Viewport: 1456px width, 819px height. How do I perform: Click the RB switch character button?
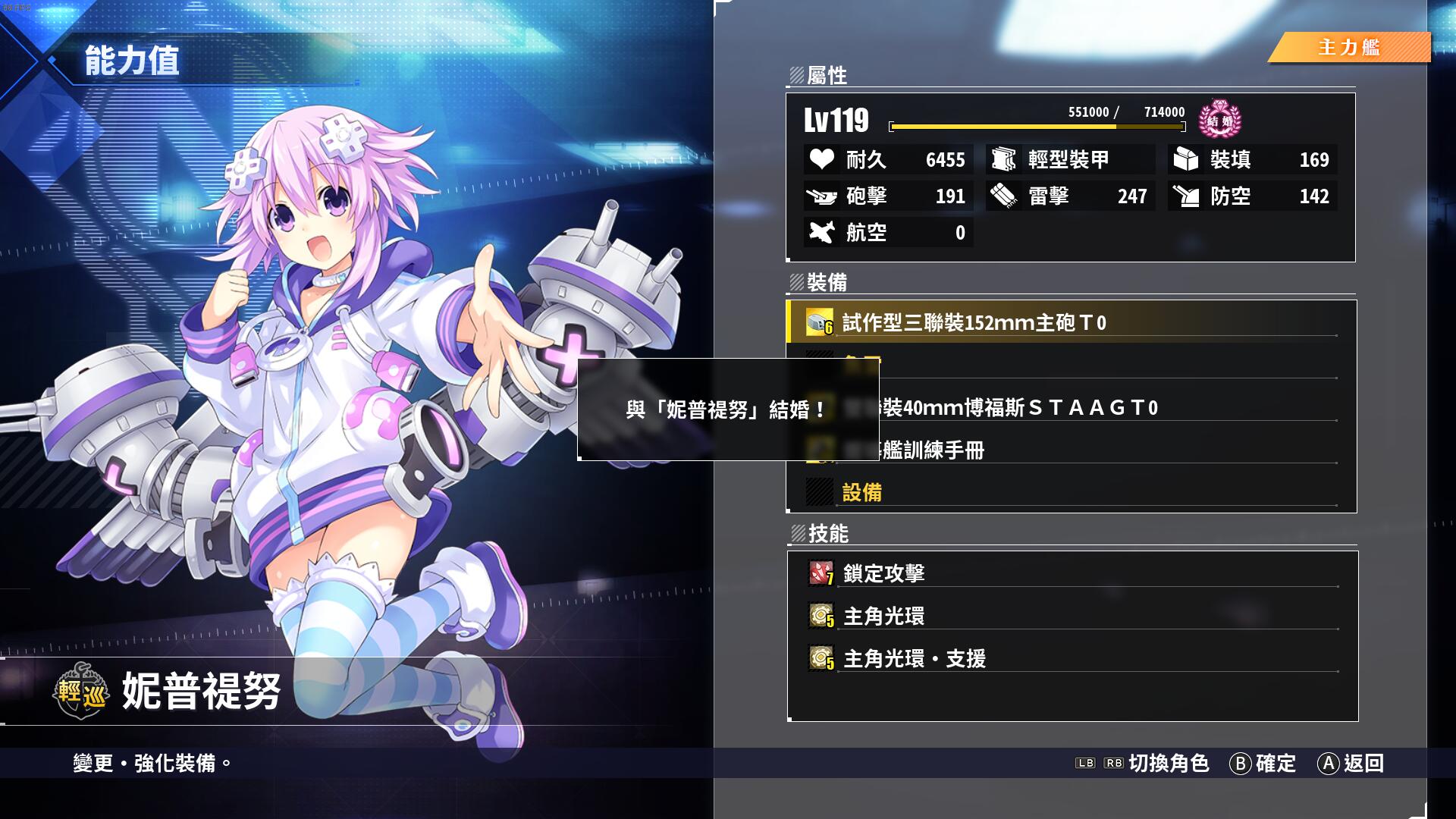1113,763
